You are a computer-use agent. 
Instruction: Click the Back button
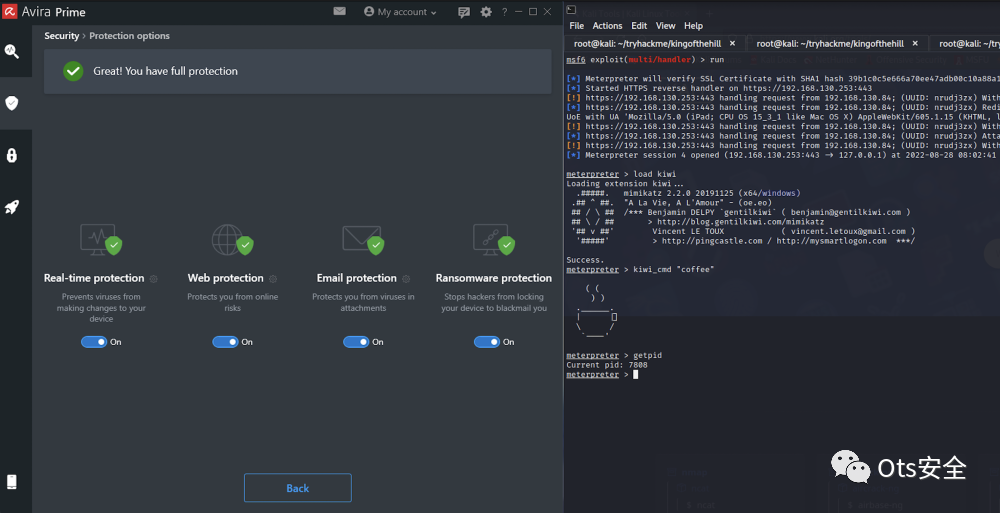298,488
